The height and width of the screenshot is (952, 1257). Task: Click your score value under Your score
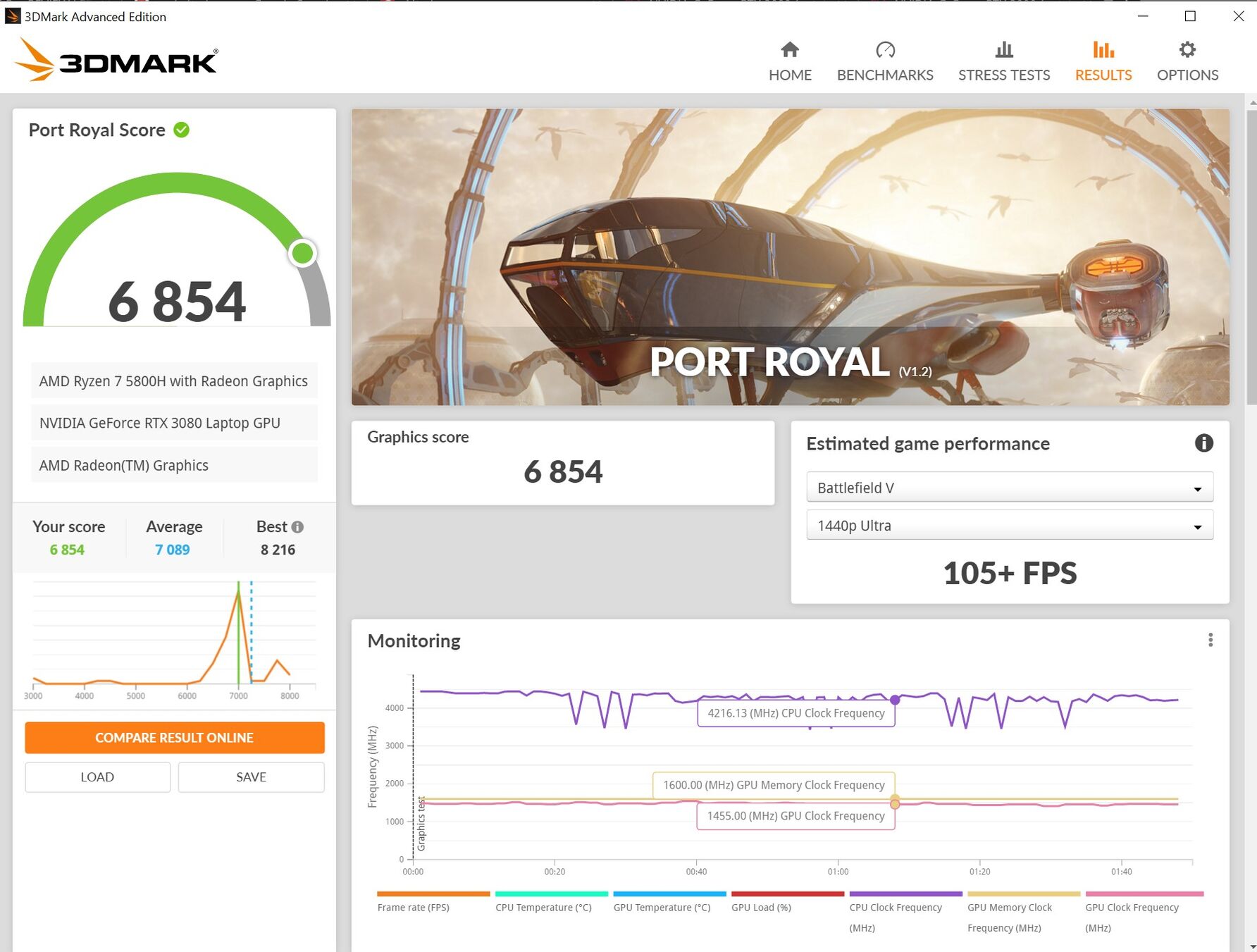point(67,550)
